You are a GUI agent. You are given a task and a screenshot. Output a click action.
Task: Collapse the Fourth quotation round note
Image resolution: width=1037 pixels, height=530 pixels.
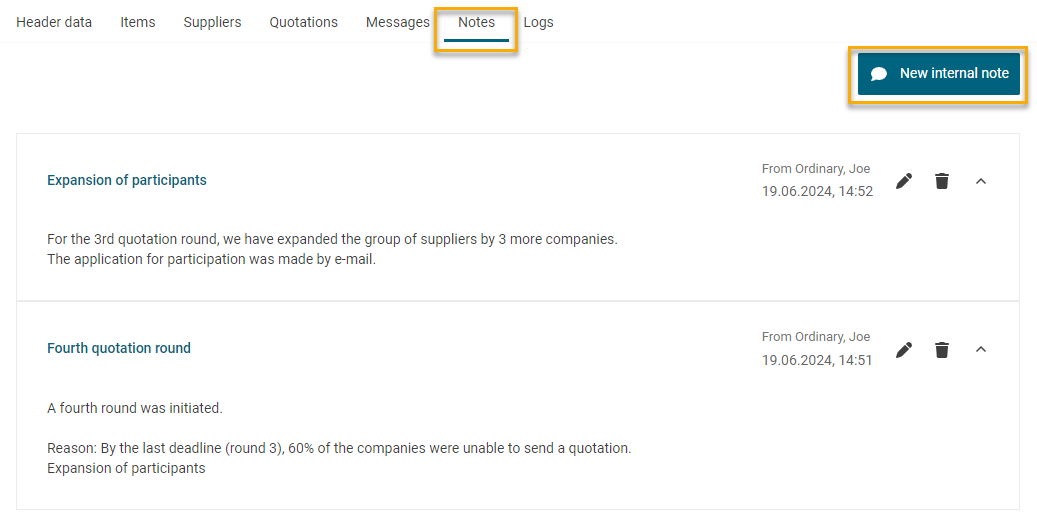pyautogui.click(x=981, y=349)
